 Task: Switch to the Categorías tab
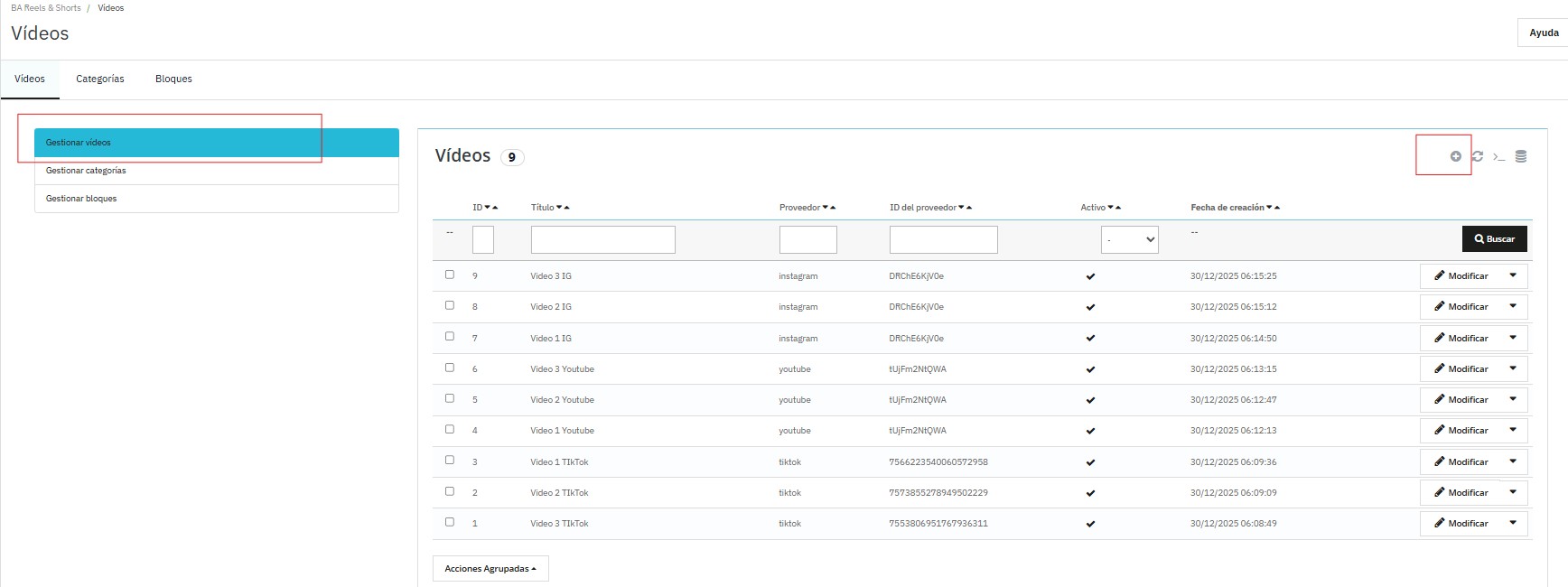100,79
